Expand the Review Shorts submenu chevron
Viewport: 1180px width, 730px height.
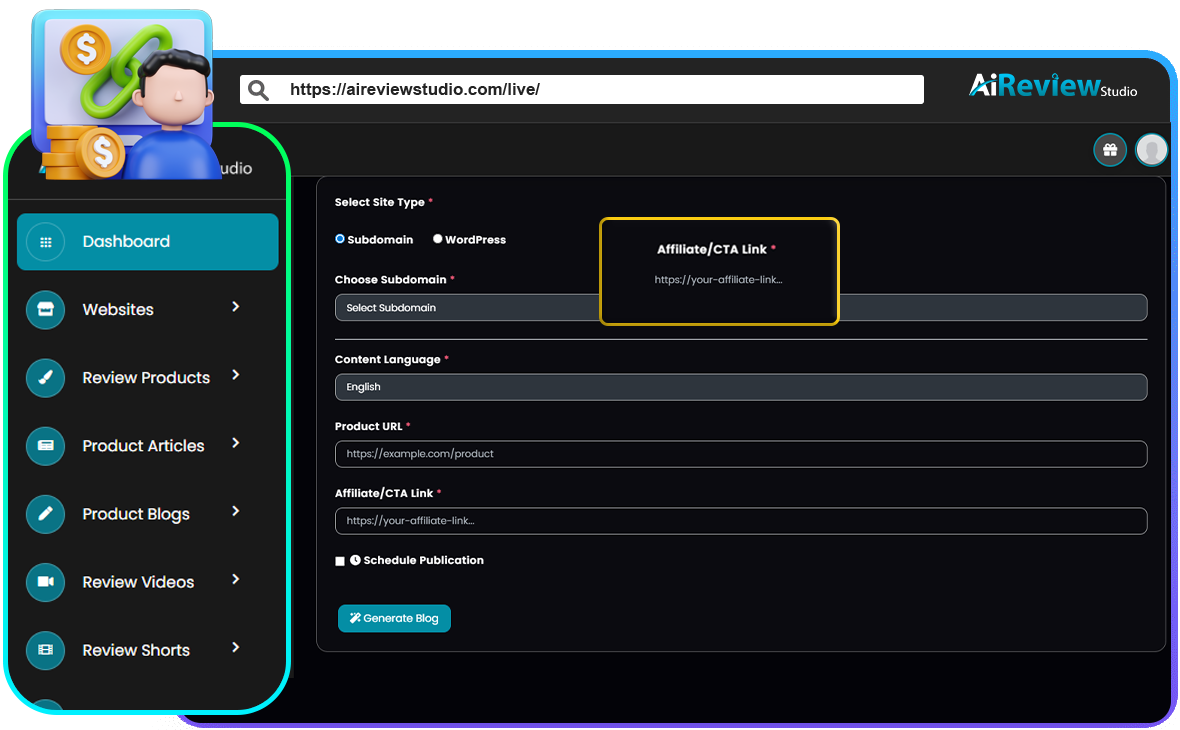[236, 648]
